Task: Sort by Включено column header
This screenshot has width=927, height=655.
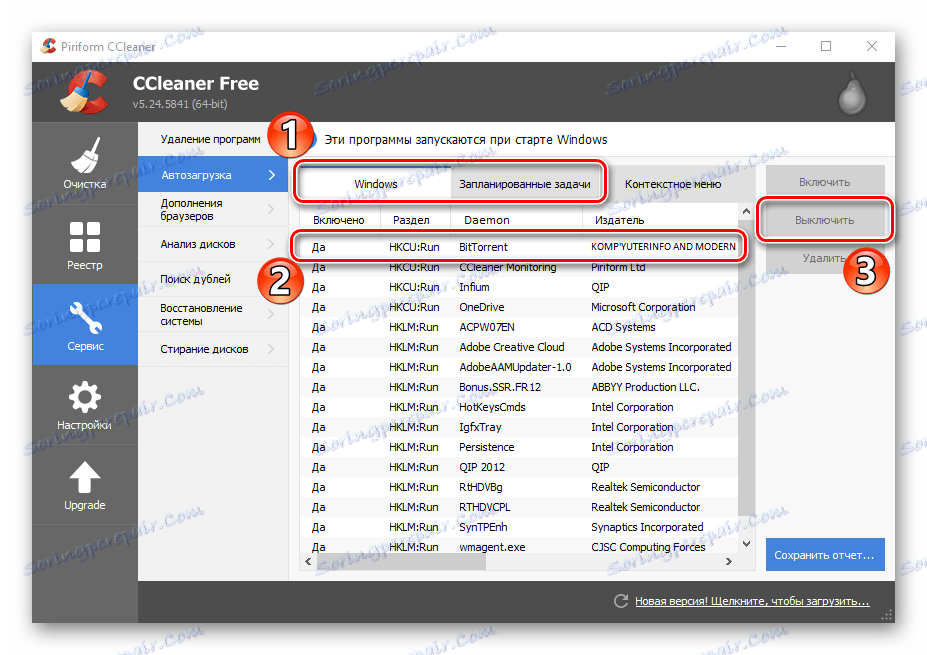Action: point(339,220)
